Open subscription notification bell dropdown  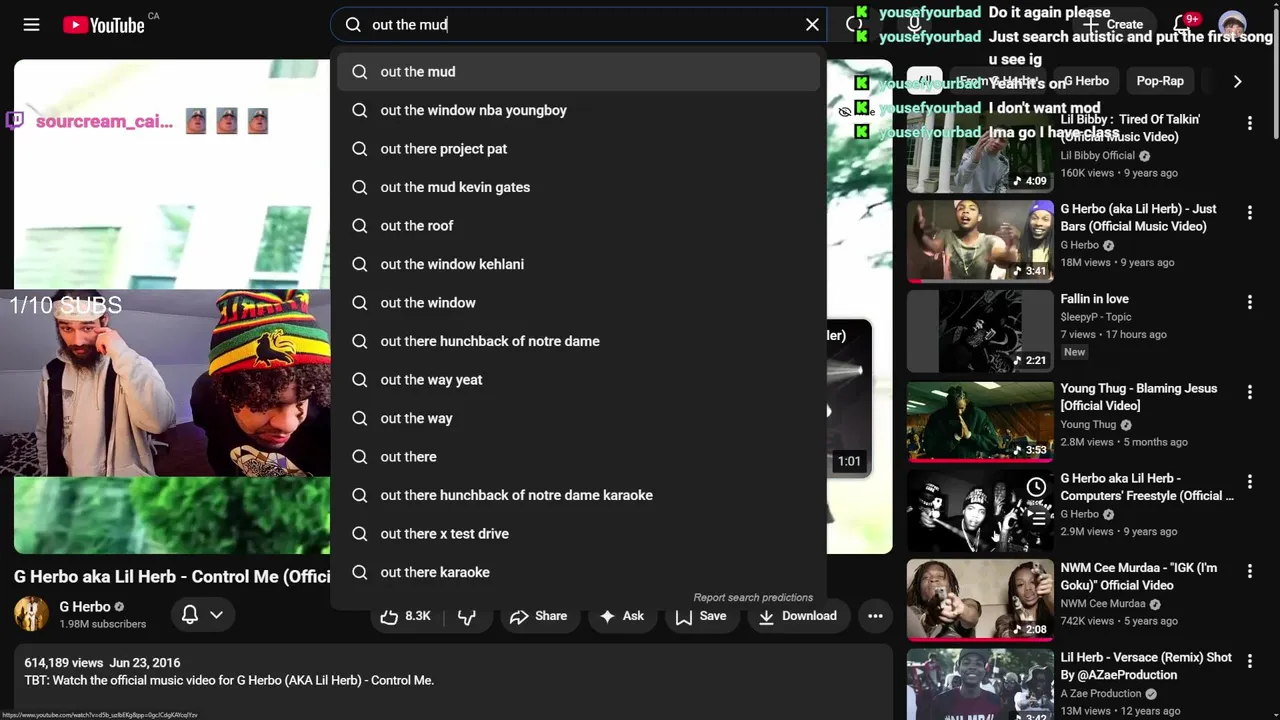click(x=202, y=615)
